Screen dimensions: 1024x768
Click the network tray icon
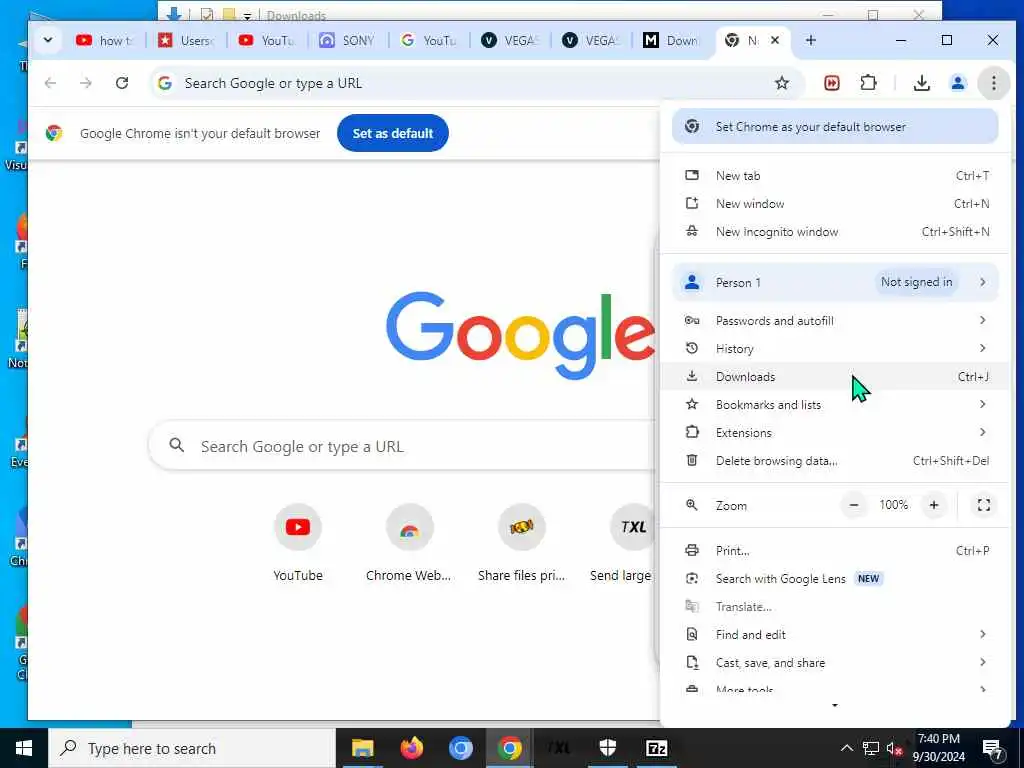(871, 748)
